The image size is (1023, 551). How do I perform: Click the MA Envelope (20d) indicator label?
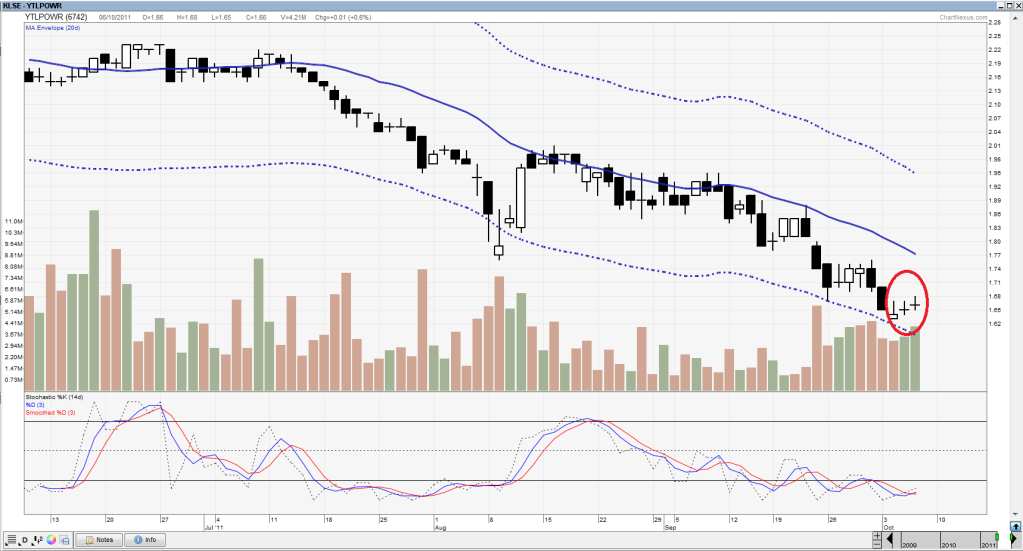(55, 28)
